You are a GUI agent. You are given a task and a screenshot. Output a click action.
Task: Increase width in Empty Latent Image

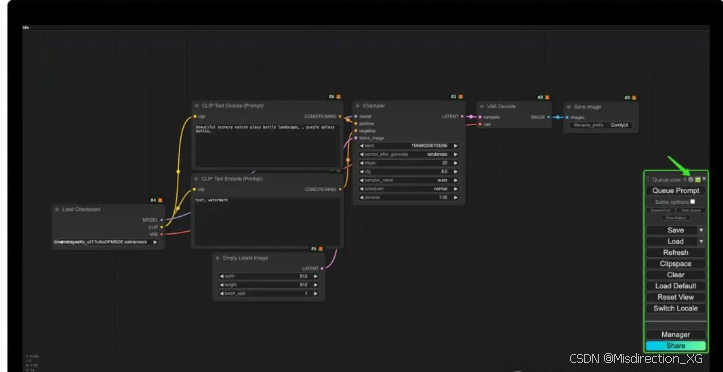coord(315,277)
